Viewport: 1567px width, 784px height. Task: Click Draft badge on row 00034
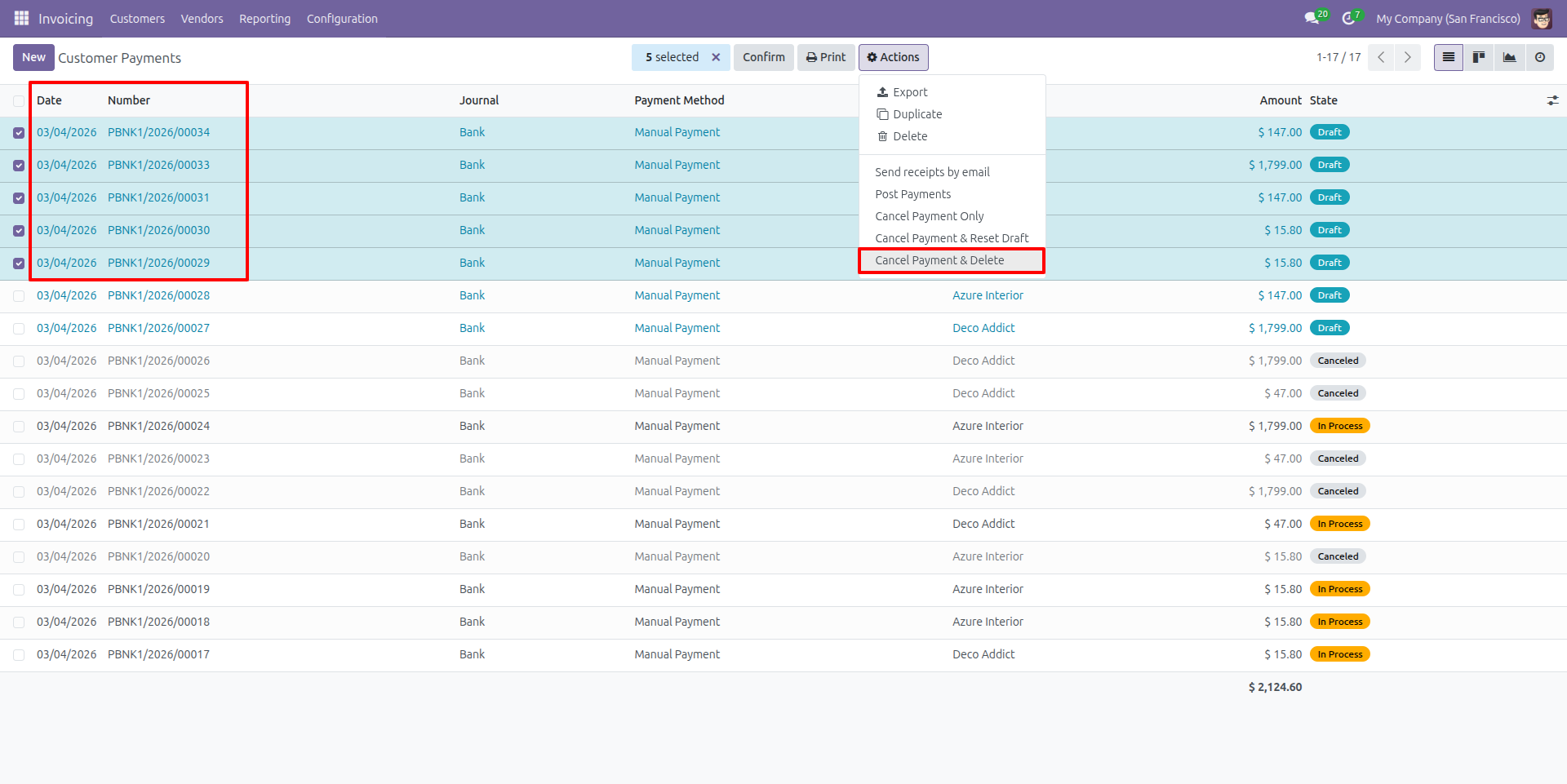tap(1330, 132)
